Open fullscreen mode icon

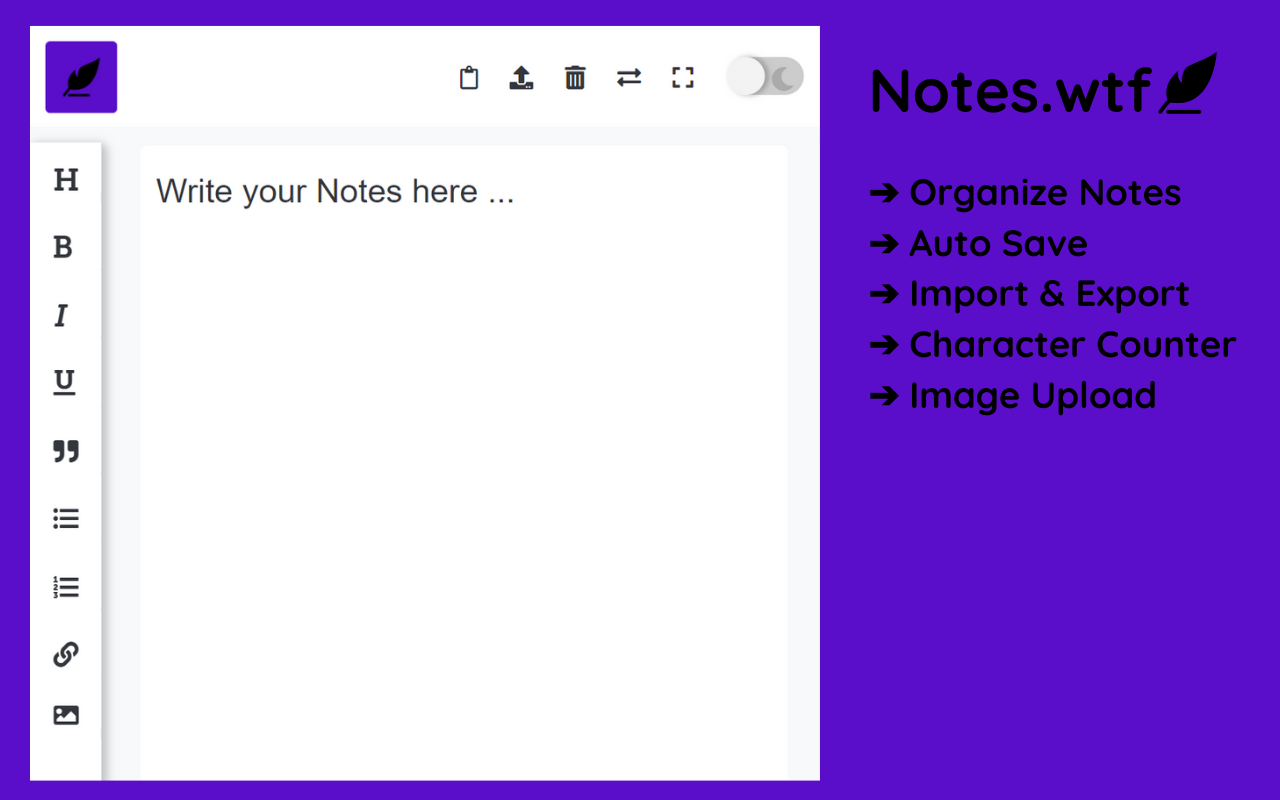tap(683, 78)
